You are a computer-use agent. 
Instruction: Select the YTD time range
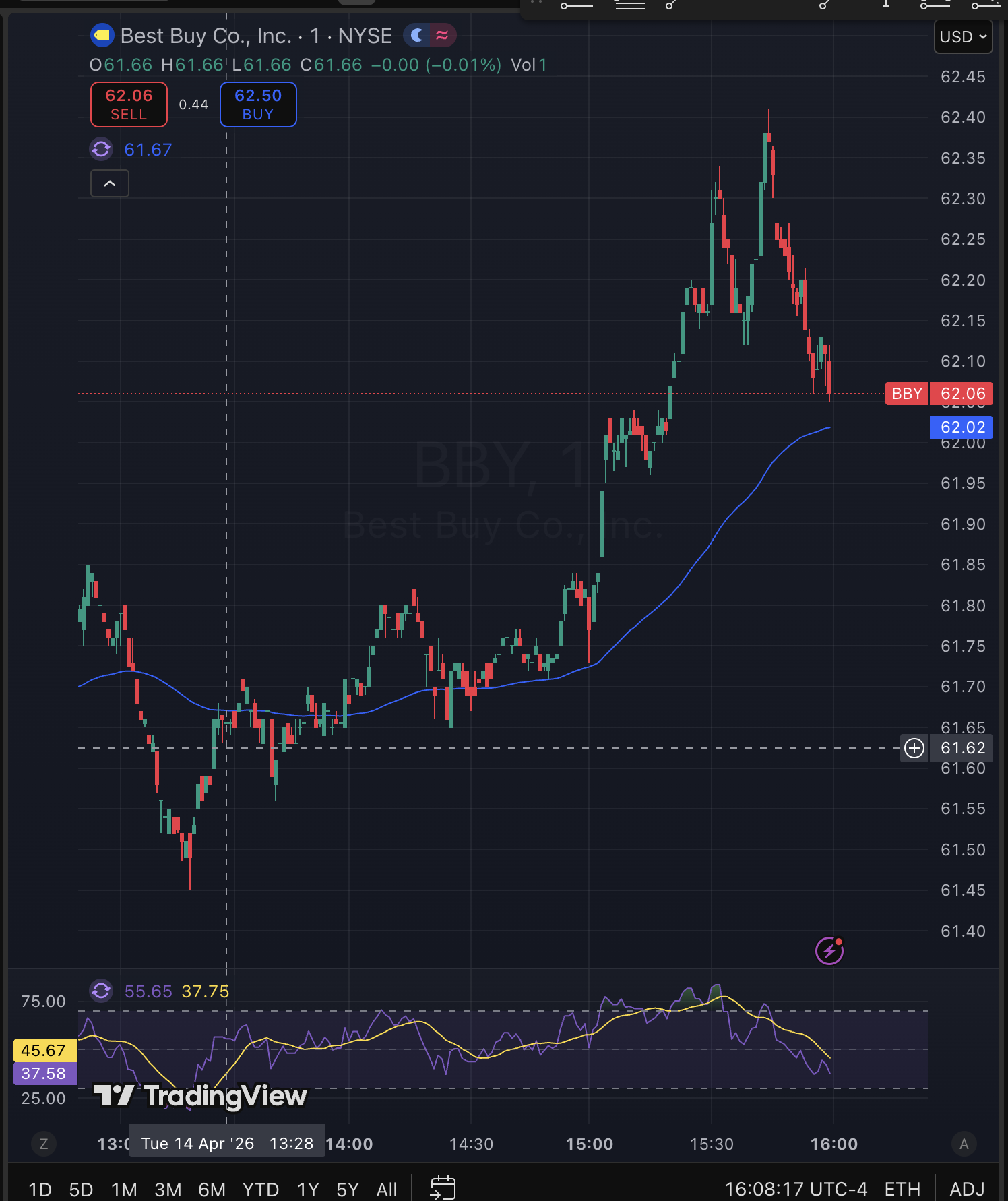click(261, 1190)
